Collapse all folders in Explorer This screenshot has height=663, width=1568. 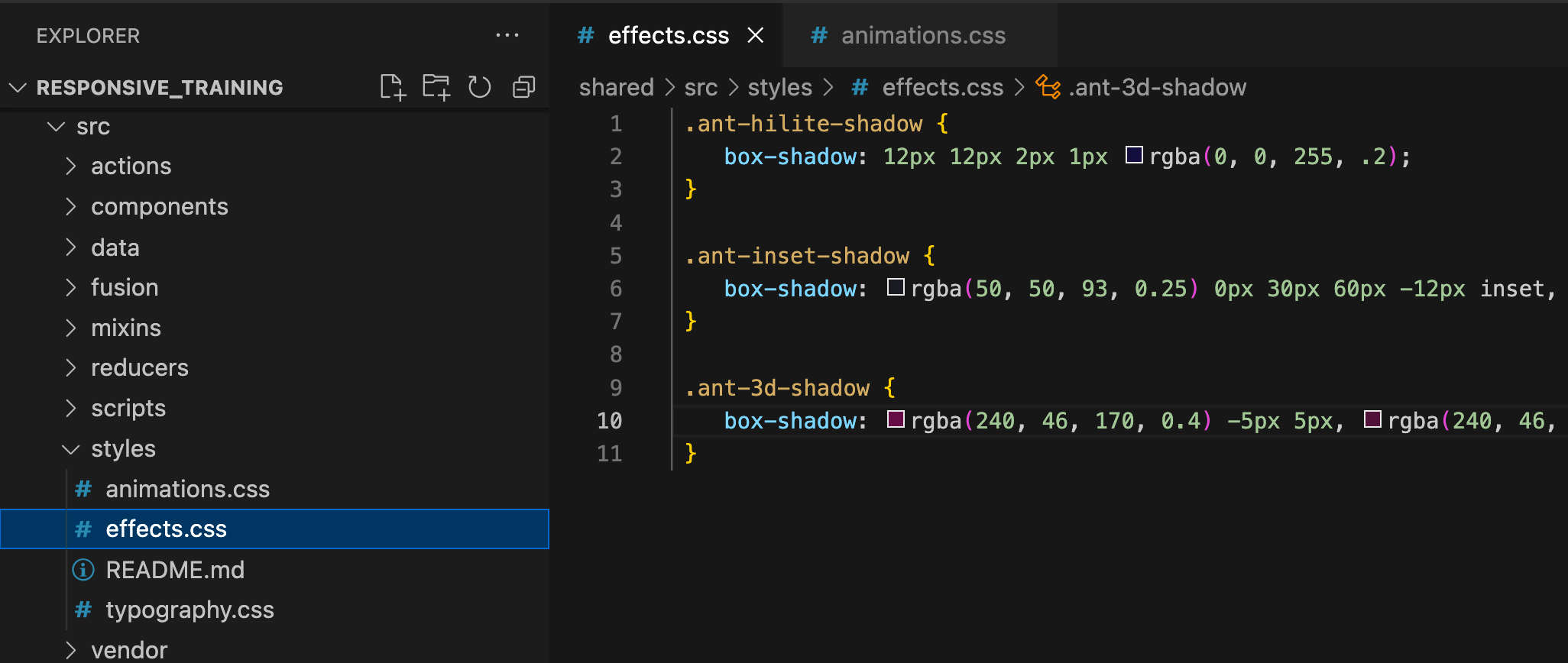523,87
